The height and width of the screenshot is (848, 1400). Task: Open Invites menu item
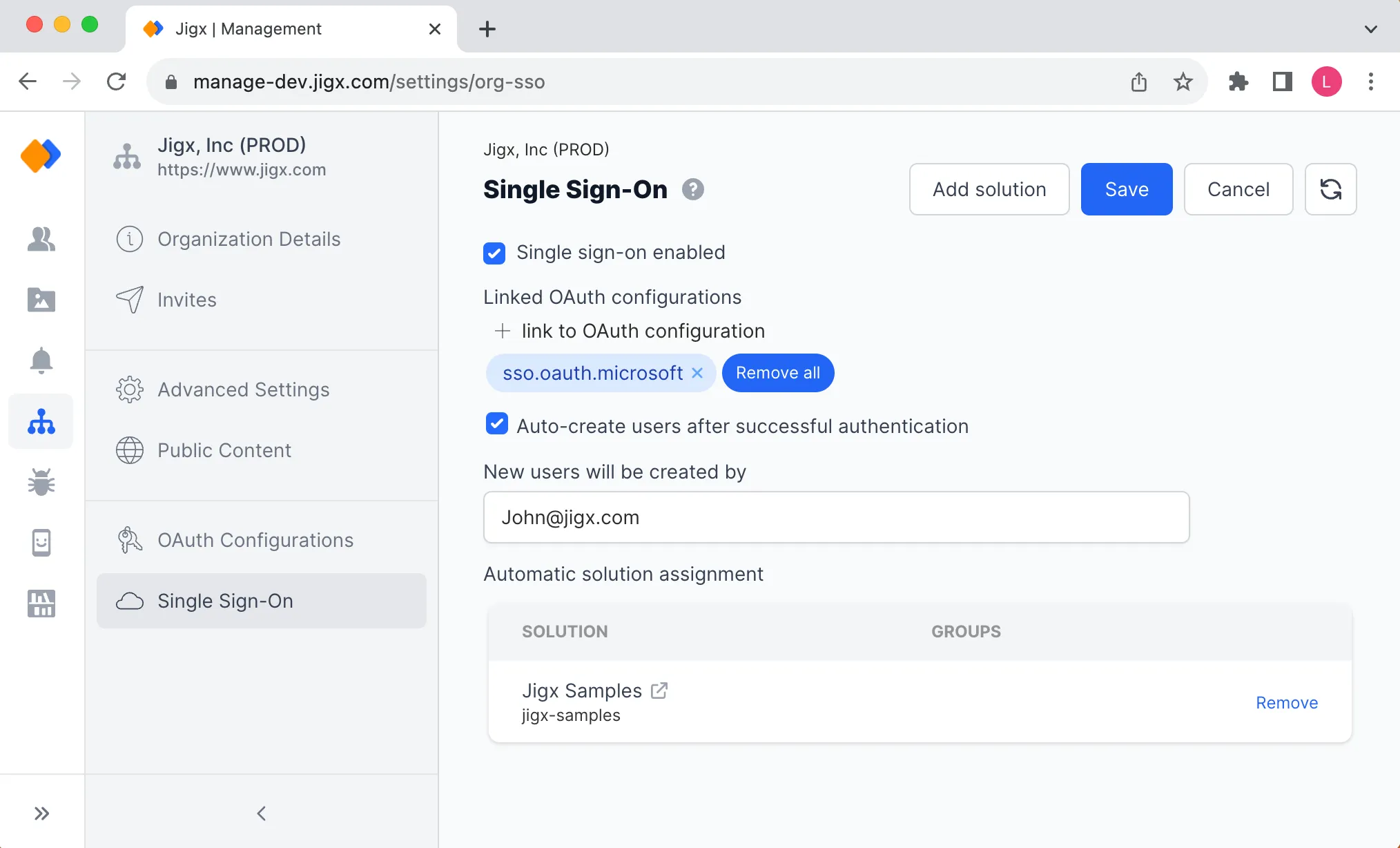point(262,300)
